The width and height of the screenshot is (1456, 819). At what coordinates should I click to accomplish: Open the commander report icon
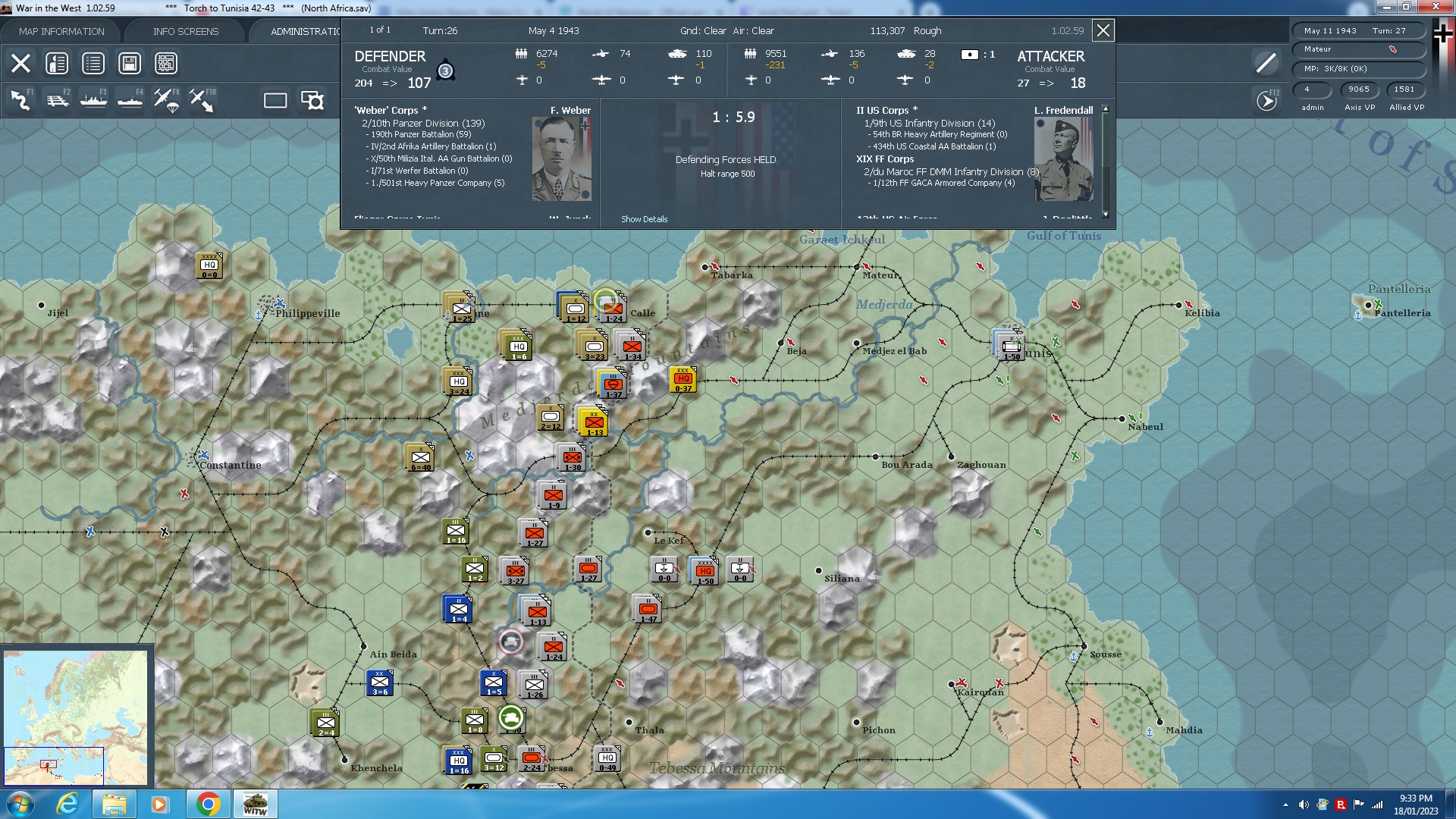click(x=55, y=63)
